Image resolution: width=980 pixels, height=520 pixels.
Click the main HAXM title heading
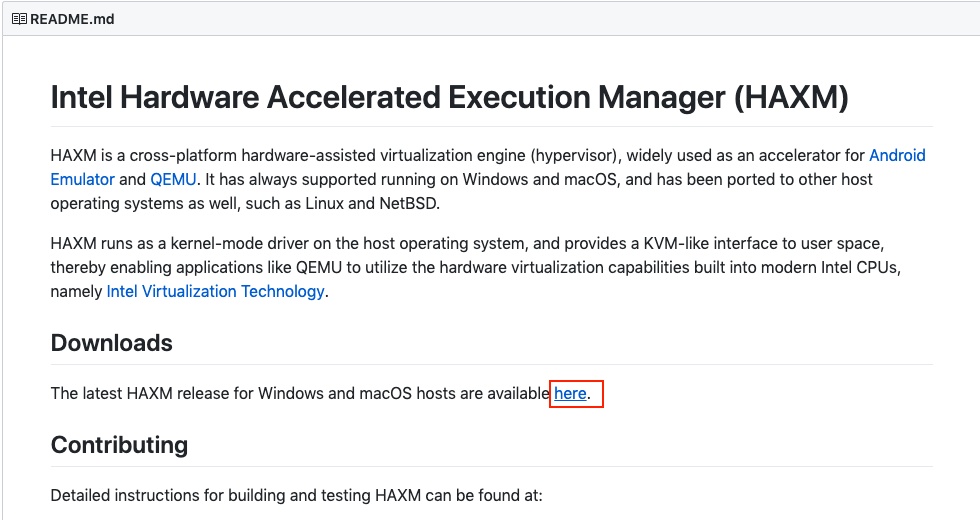point(449,98)
